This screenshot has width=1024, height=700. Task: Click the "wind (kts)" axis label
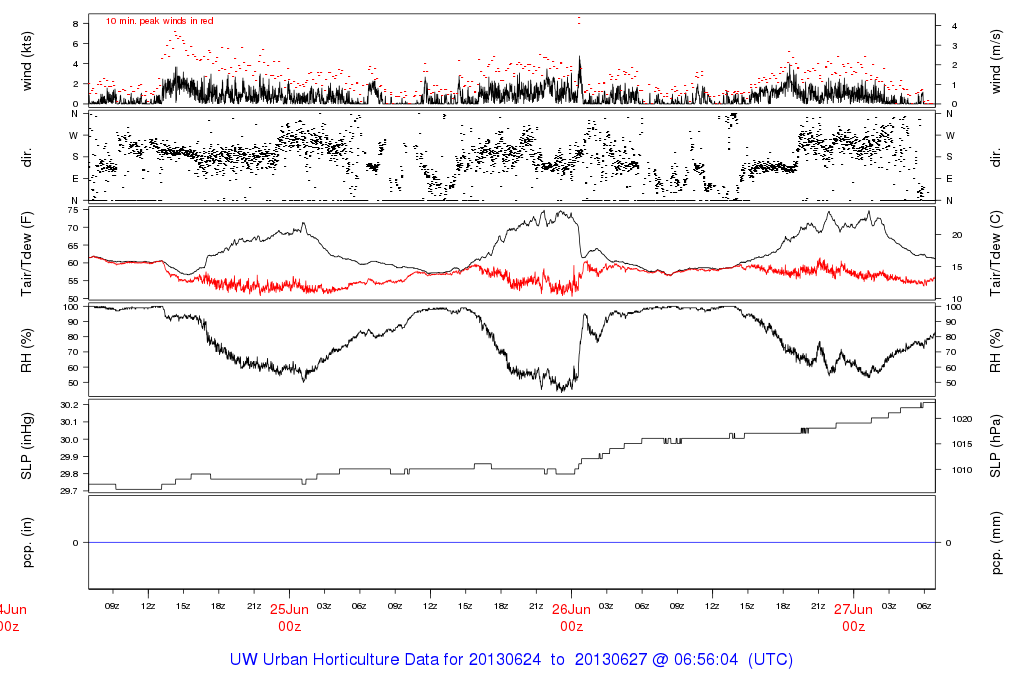pyautogui.click(x=27, y=61)
